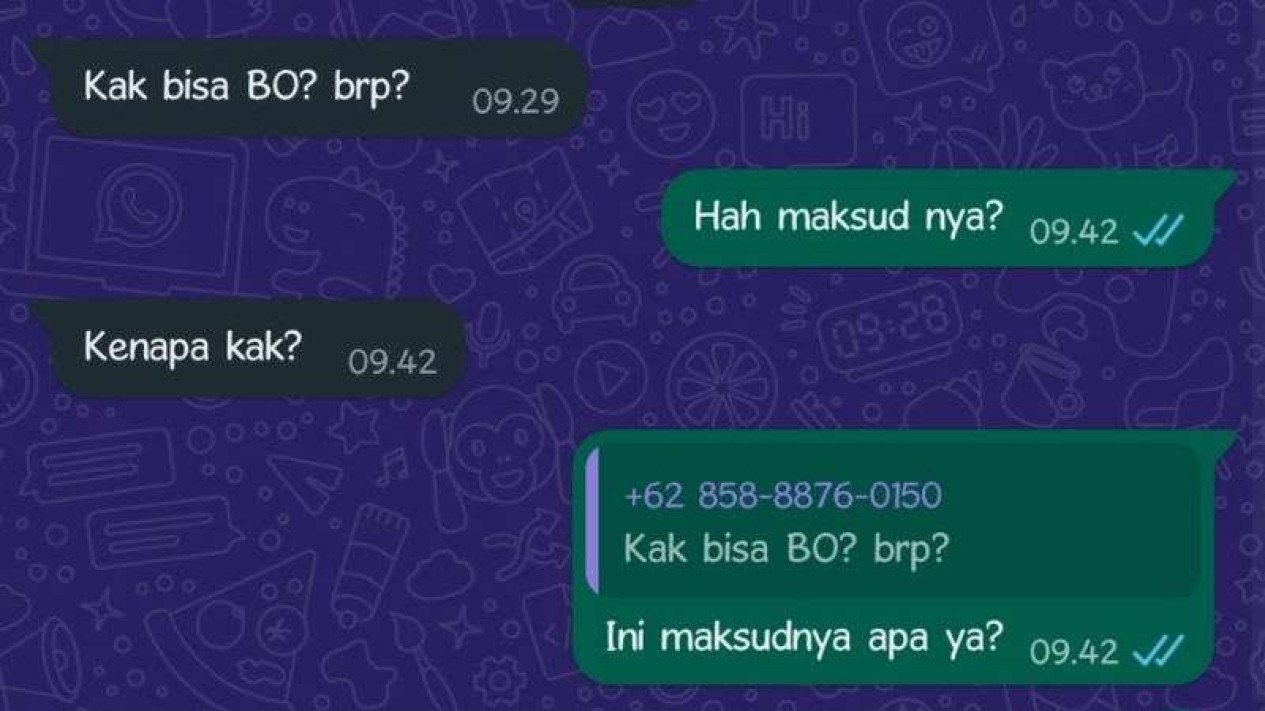Screen dimensions: 1265x711
Task: Click the 09.42 timestamp beside "Kenapa kak?"
Action: click(x=392, y=362)
